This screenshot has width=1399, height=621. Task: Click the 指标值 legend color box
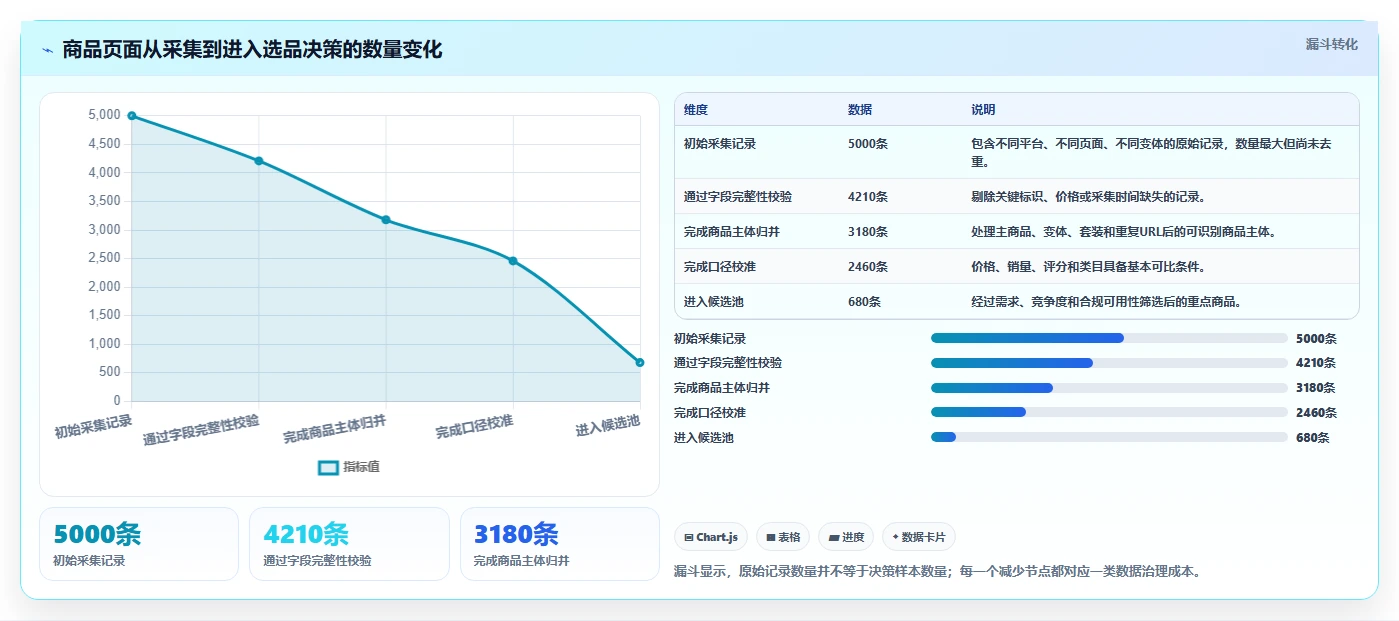(328, 467)
